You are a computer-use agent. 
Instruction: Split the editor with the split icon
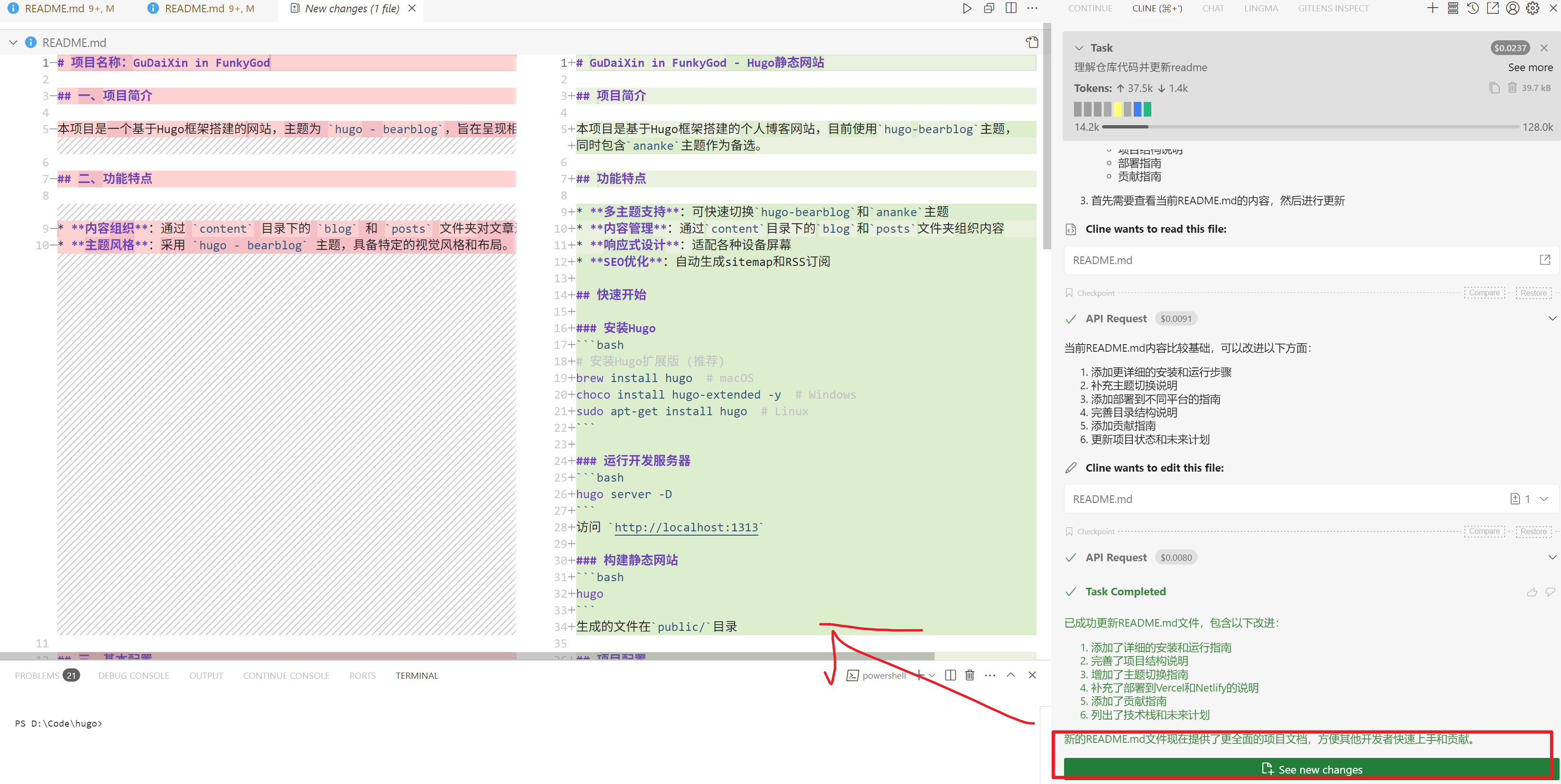point(1011,9)
